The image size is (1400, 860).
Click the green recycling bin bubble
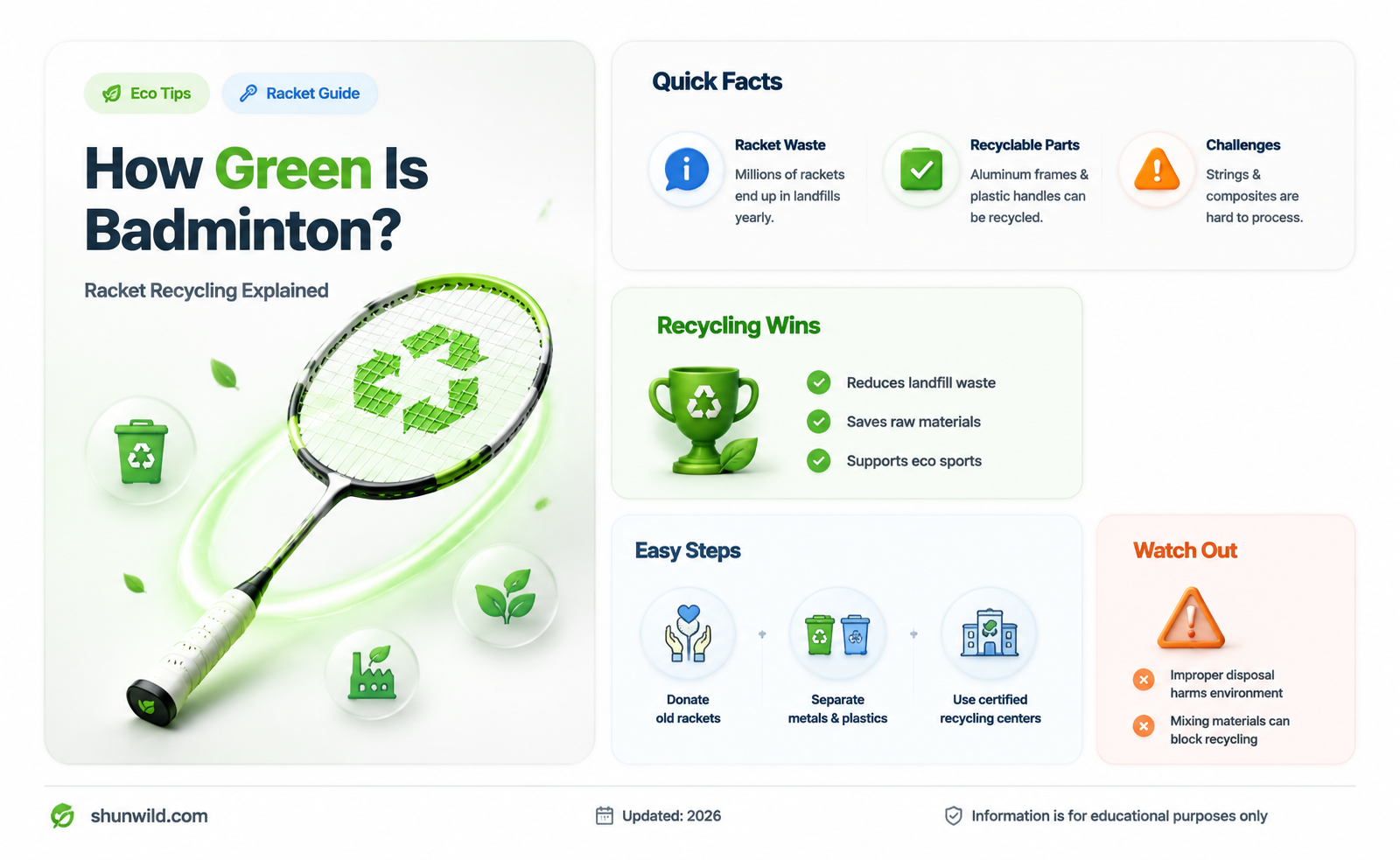141,451
